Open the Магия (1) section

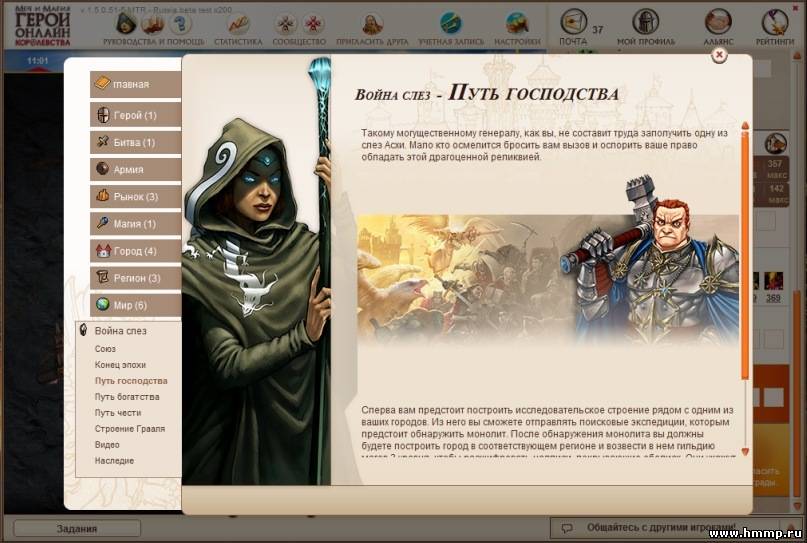(x=136, y=223)
